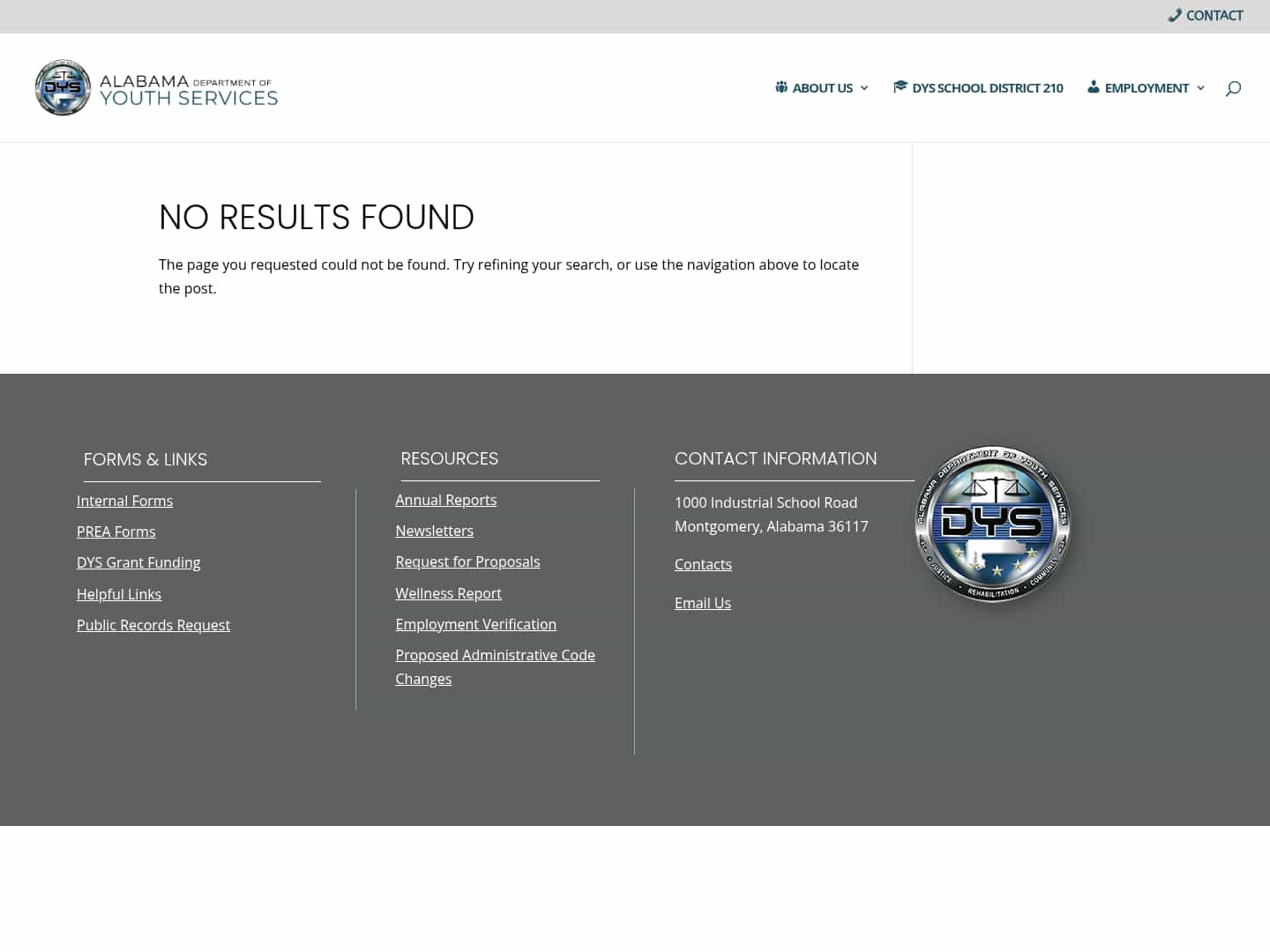Select DYS SCHOOL DISTRICT 210 in the navigation
1270x952 pixels.
coord(987,87)
